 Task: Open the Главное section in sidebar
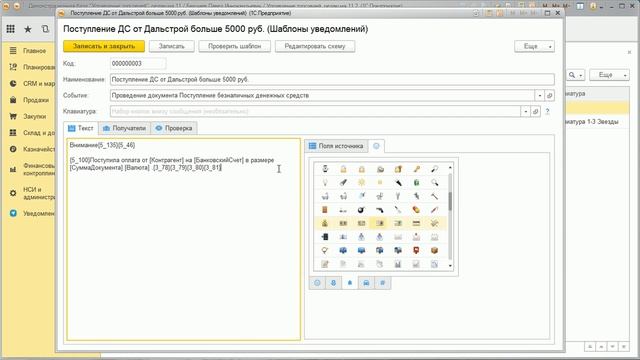[34, 51]
